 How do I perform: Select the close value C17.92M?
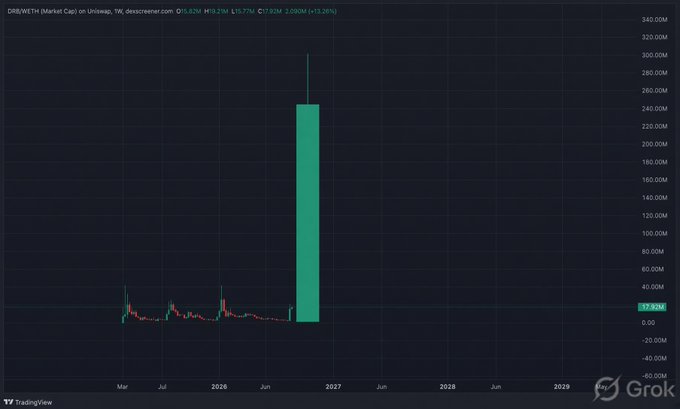270,11
